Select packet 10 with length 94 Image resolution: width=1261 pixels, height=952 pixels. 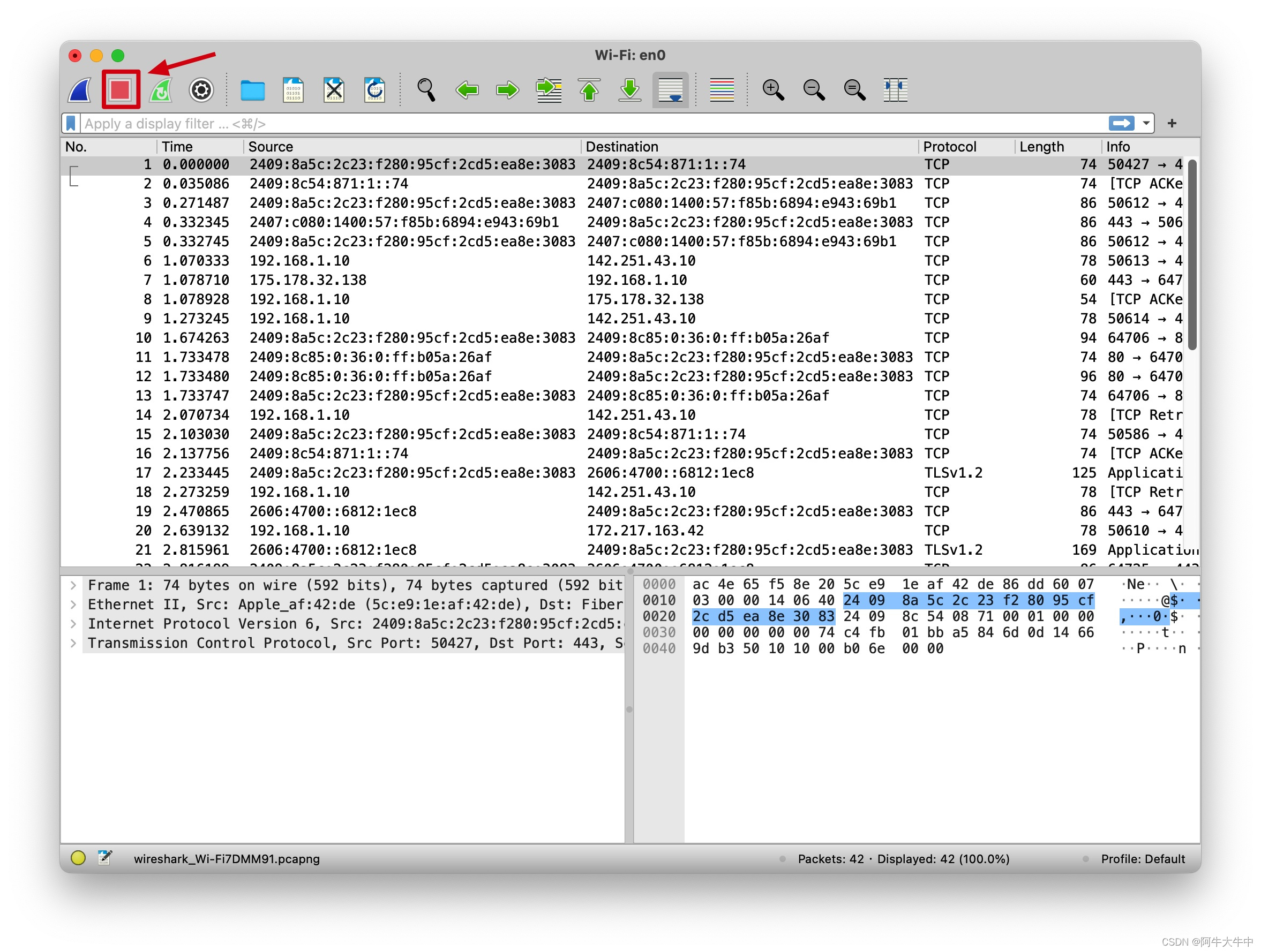point(622,338)
